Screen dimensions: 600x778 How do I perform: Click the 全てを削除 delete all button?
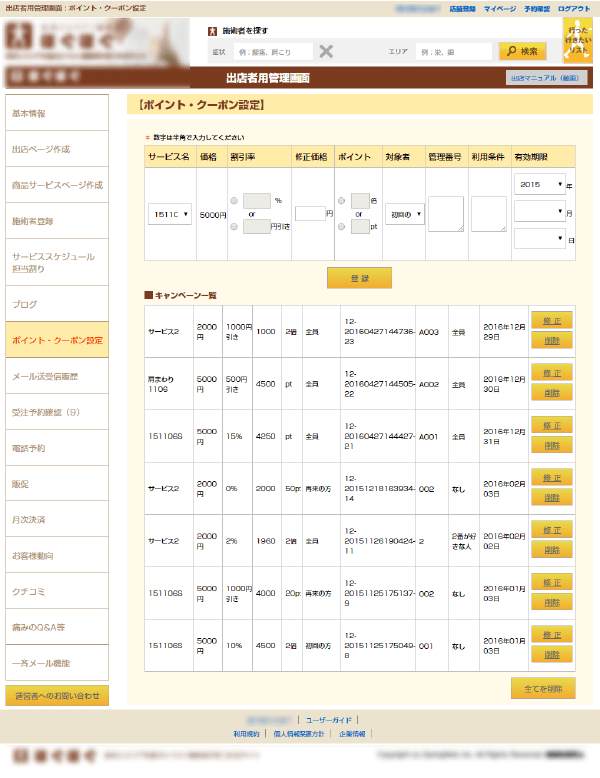pyautogui.click(x=543, y=687)
